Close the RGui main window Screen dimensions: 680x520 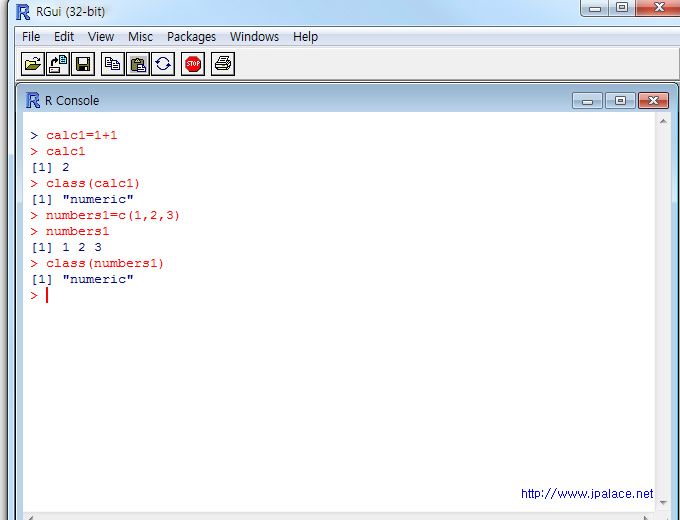point(658,8)
